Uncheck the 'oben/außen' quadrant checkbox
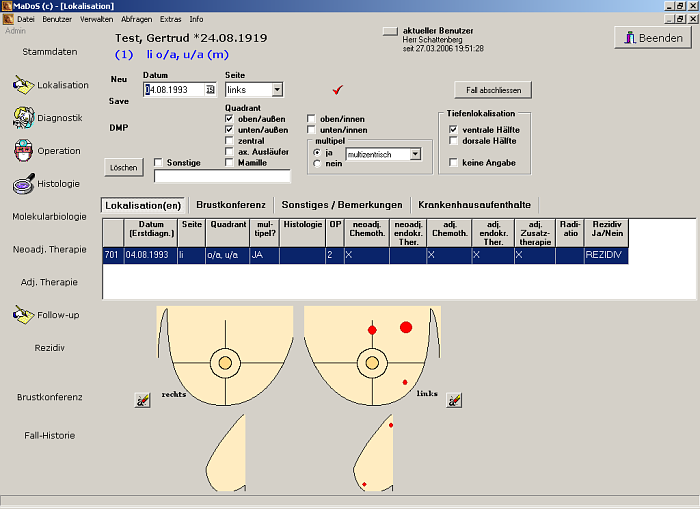The height and width of the screenshot is (509, 700). point(230,119)
